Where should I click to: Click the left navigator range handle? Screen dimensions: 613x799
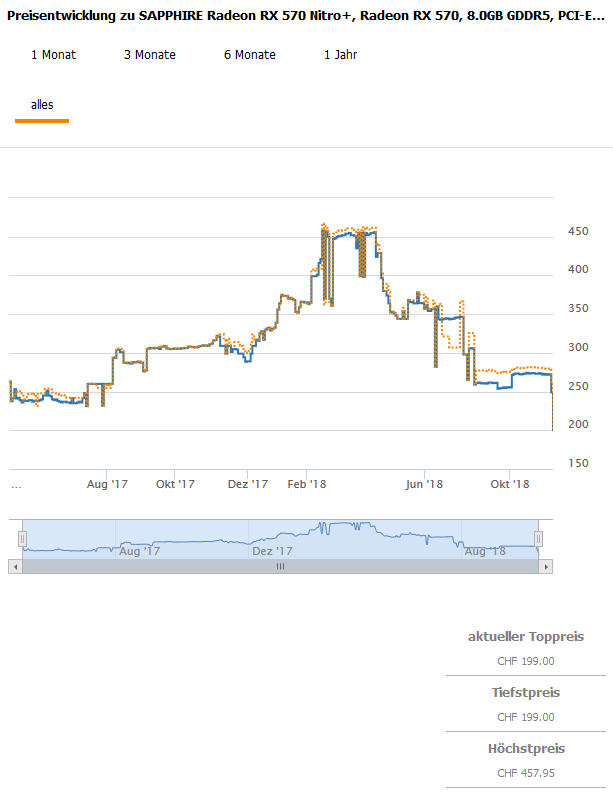click(x=22, y=539)
